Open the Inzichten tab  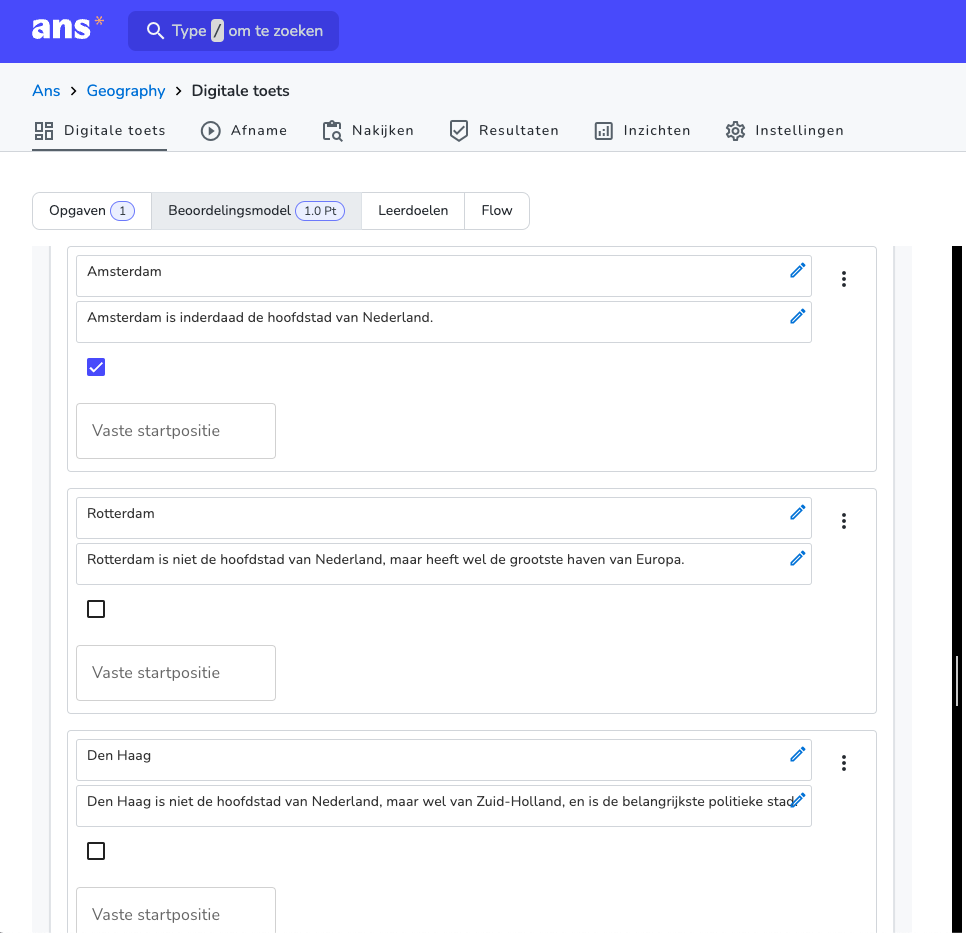tap(642, 131)
